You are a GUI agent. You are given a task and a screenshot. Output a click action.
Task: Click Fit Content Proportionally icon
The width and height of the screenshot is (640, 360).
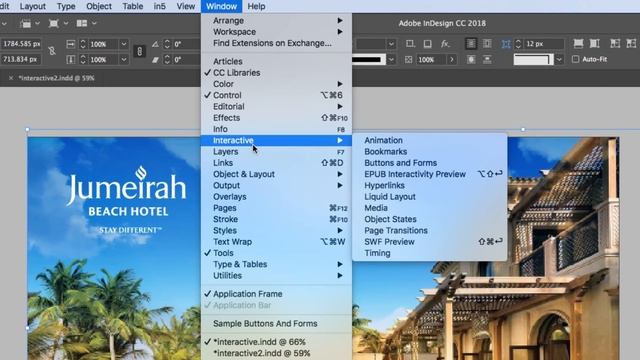594,43
